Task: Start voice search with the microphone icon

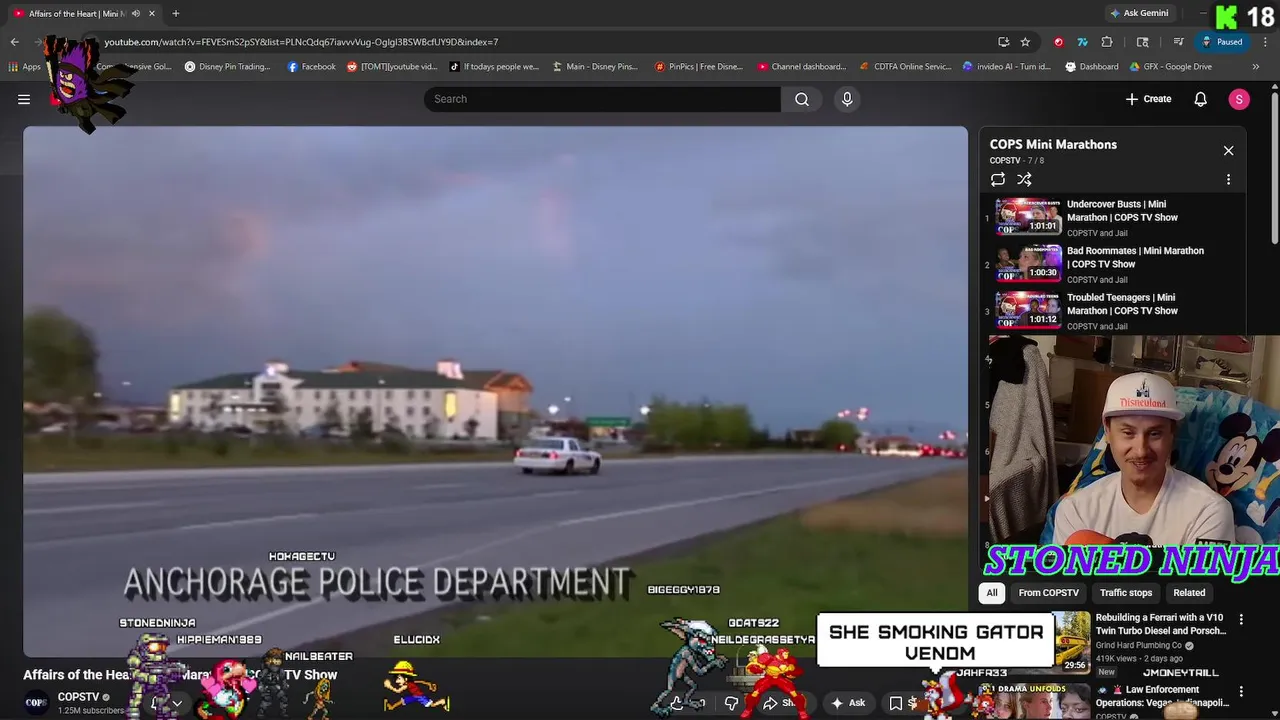Action: 847,99
